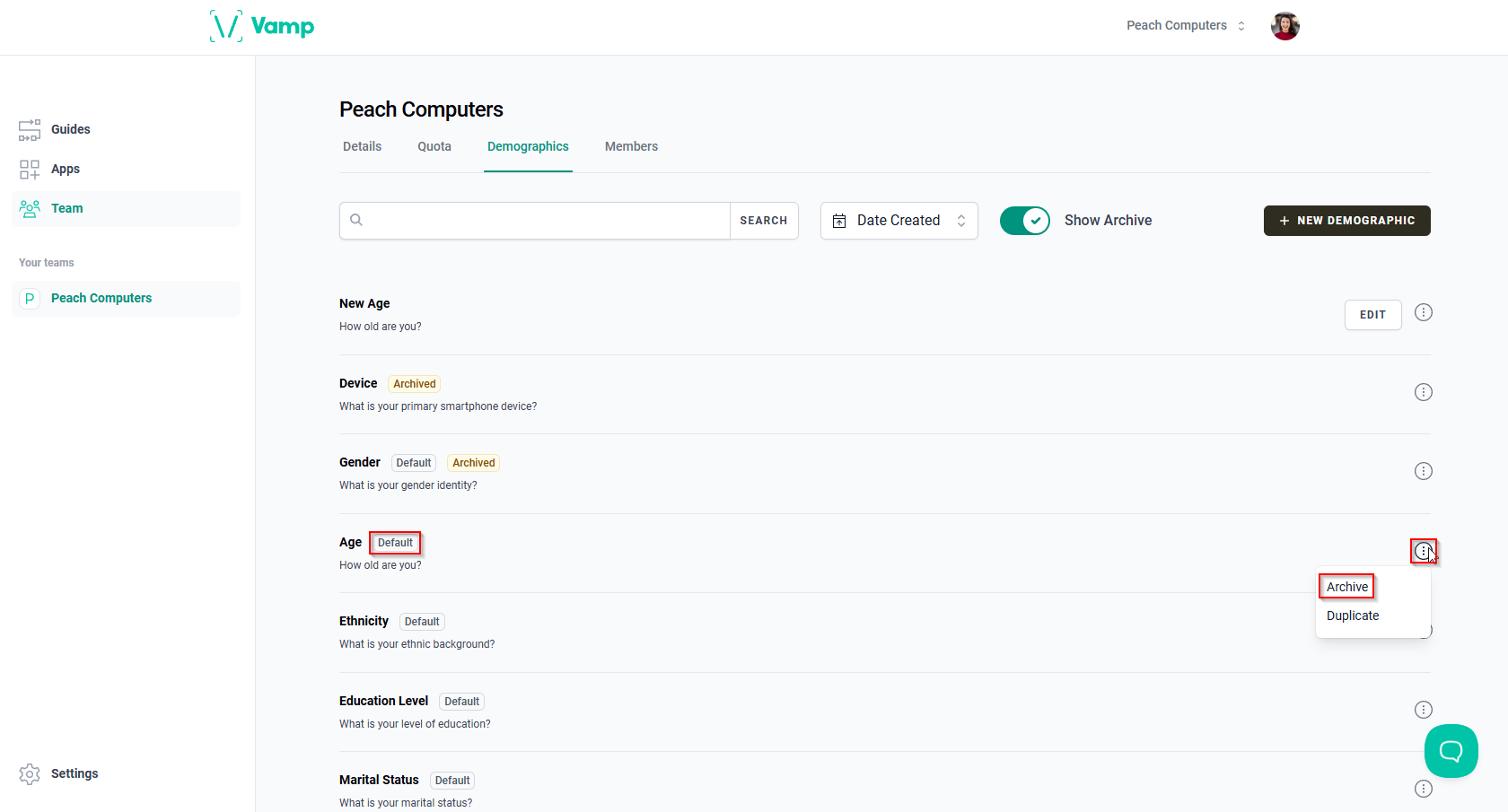Click the Default badge next to Age

(395, 543)
